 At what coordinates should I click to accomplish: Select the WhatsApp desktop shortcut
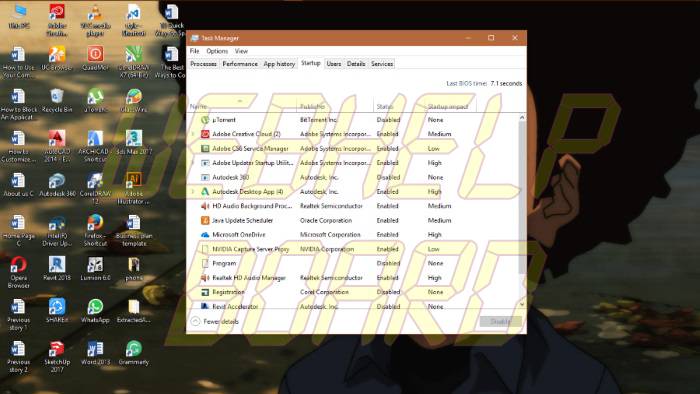[x=95, y=311]
